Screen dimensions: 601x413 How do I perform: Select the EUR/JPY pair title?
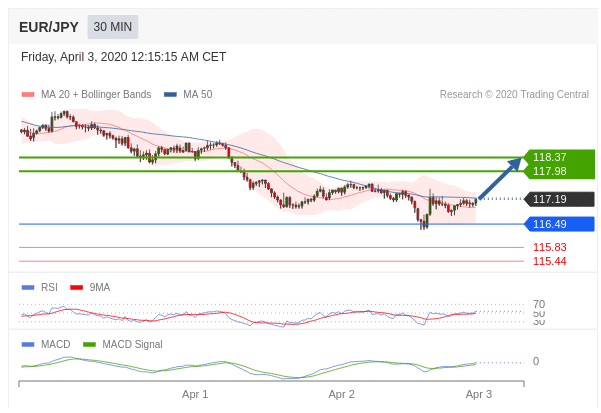pos(49,27)
